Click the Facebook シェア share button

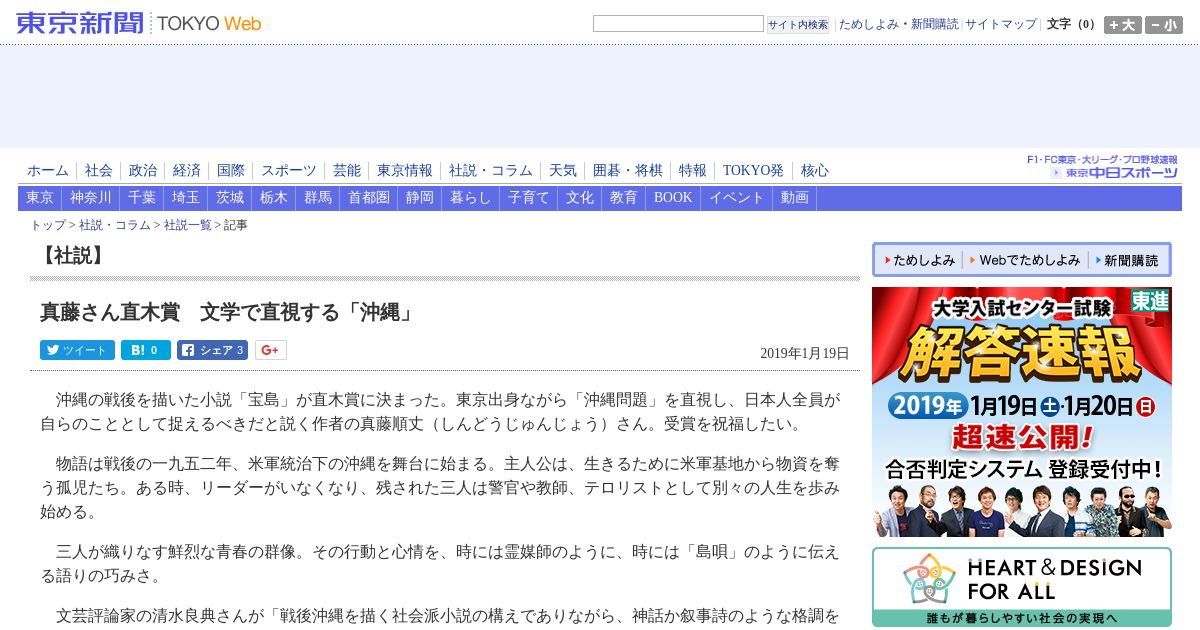(x=212, y=350)
